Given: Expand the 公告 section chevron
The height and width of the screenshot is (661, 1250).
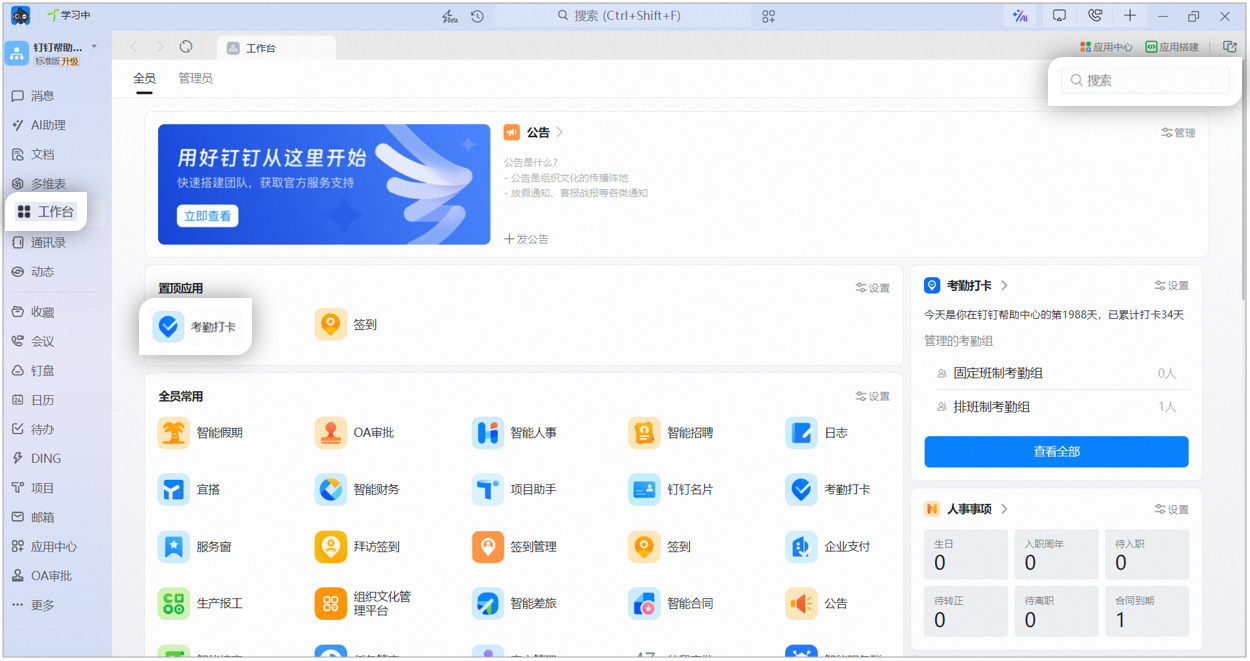Looking at the screenshot, I should coord(560,132).
